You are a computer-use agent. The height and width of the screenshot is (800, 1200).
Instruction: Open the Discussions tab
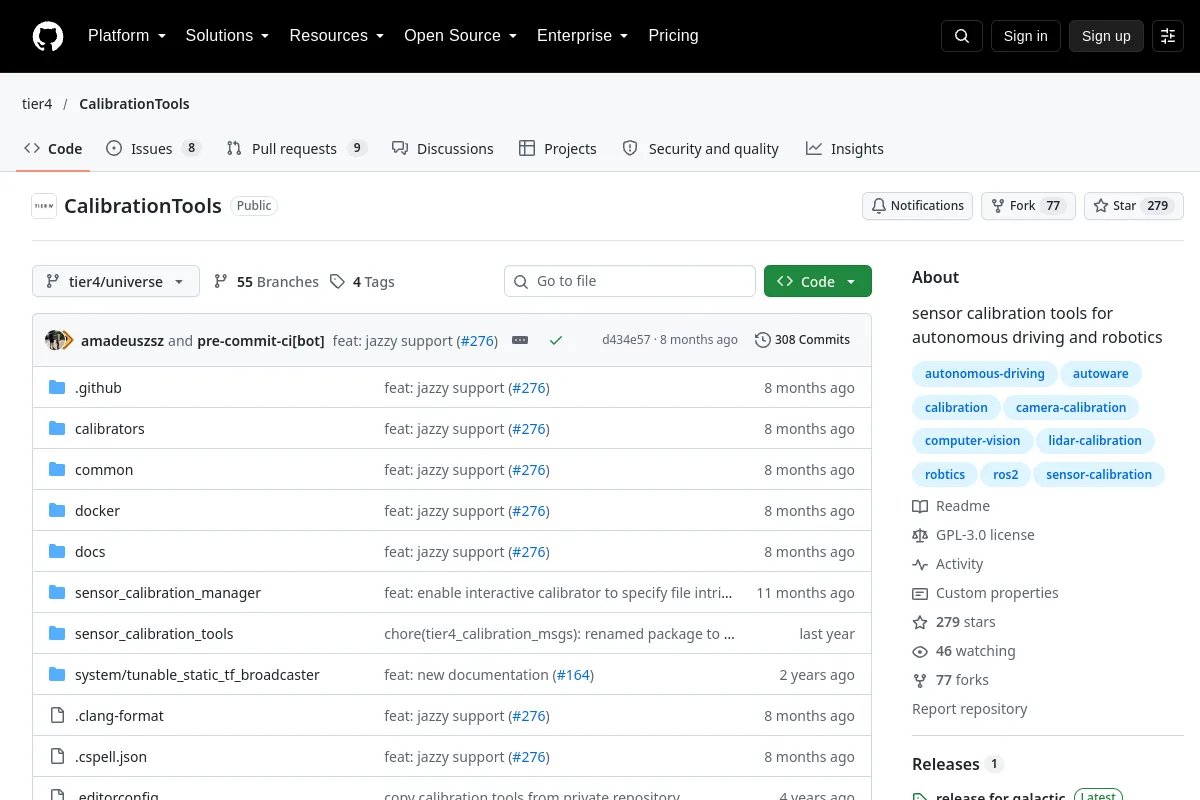[x=443, y=148]
